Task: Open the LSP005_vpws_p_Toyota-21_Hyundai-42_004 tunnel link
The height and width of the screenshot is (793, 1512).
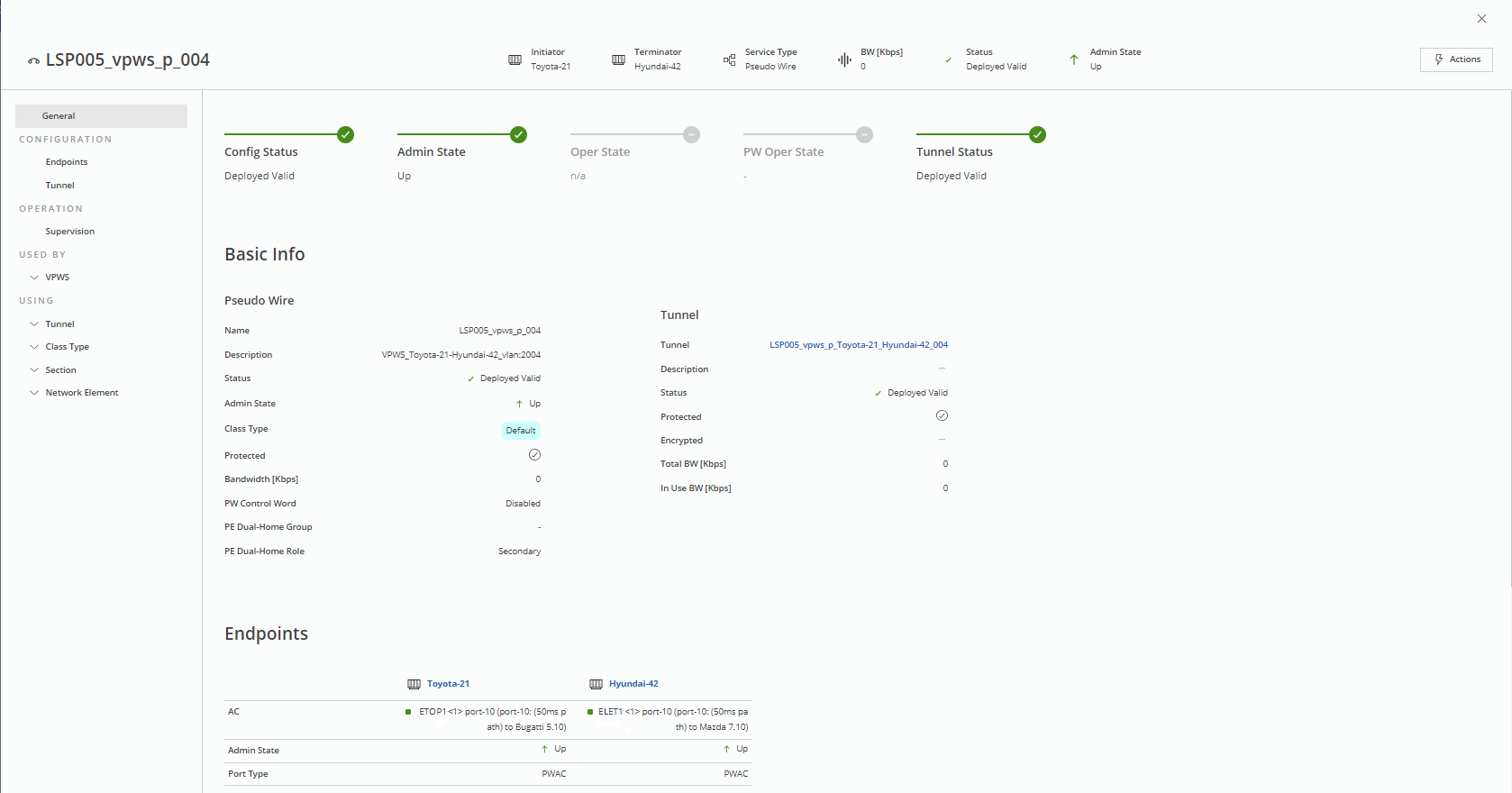Action: coord(858,345)
